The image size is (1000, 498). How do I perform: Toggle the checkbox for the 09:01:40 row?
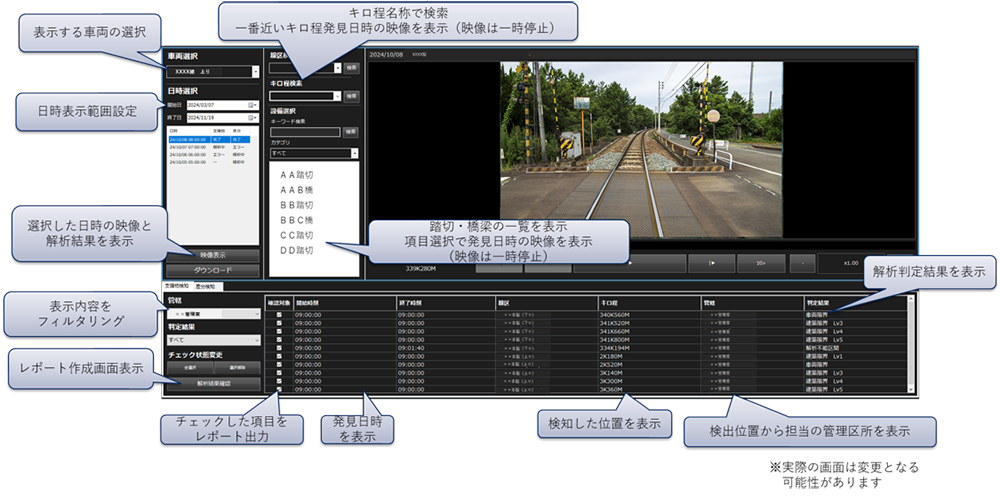pyautogui.click(x=279, y=347)
